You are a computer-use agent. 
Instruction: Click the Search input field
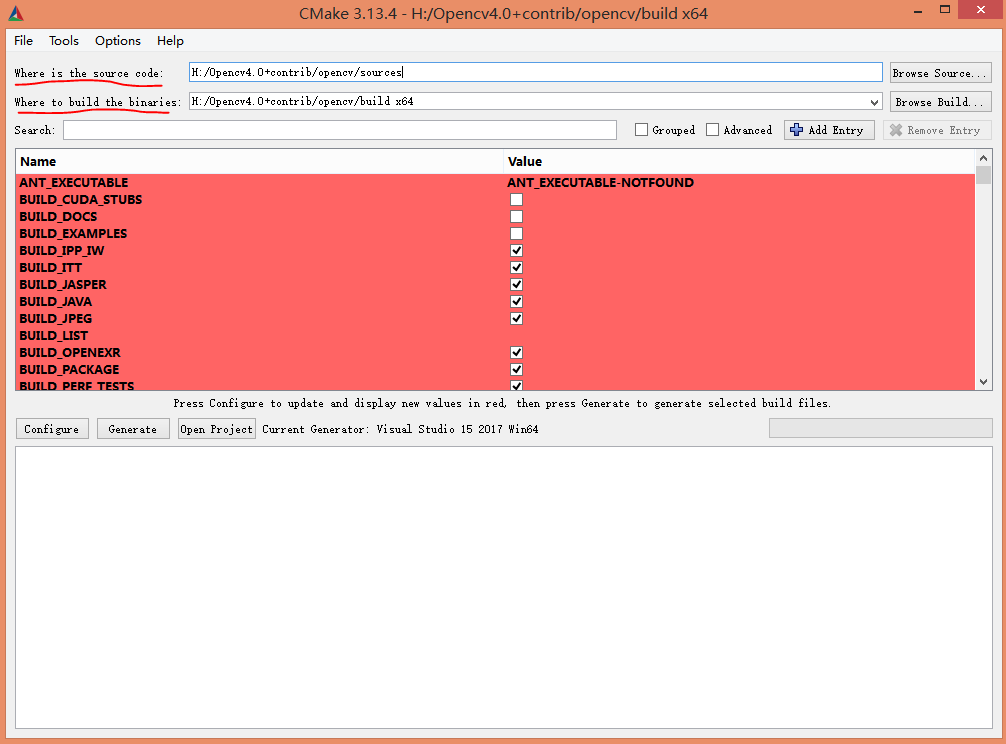(340, 130)
